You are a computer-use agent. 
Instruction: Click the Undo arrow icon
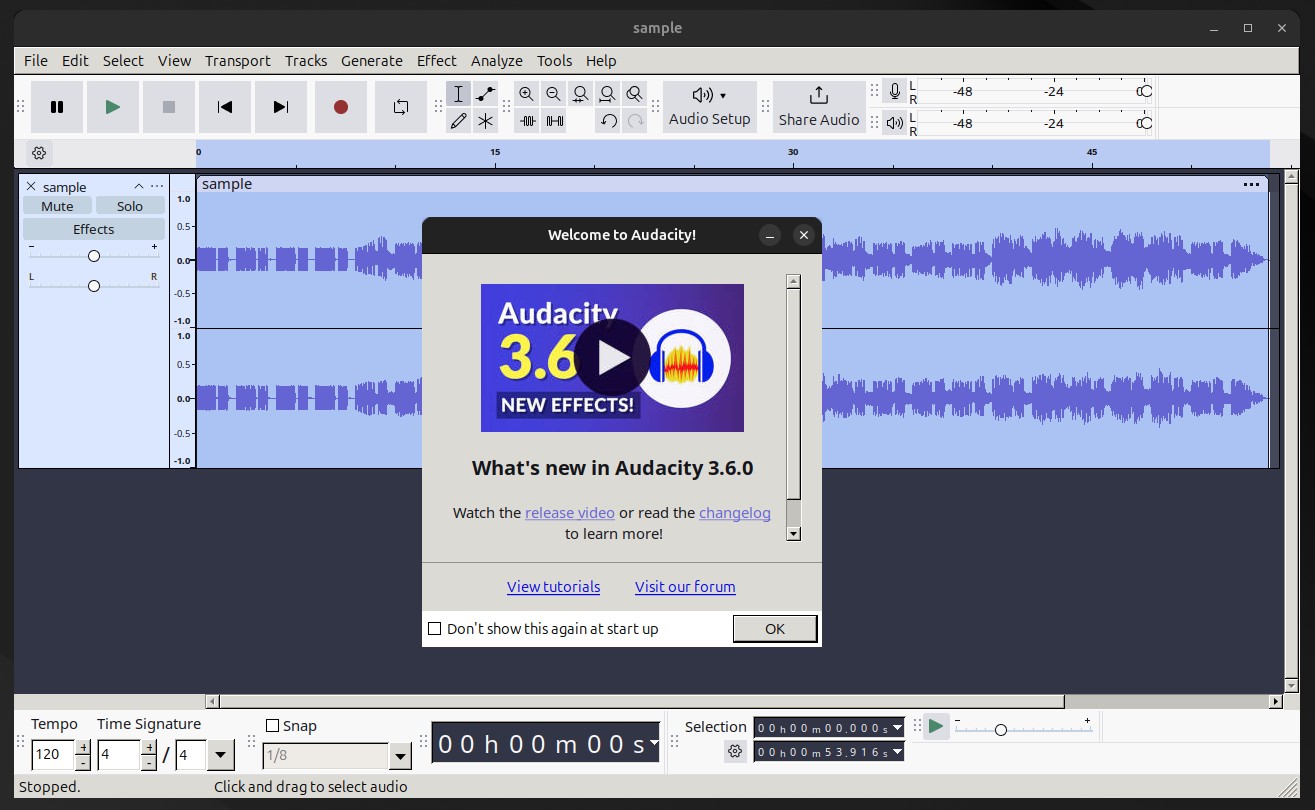pos(608,121)
